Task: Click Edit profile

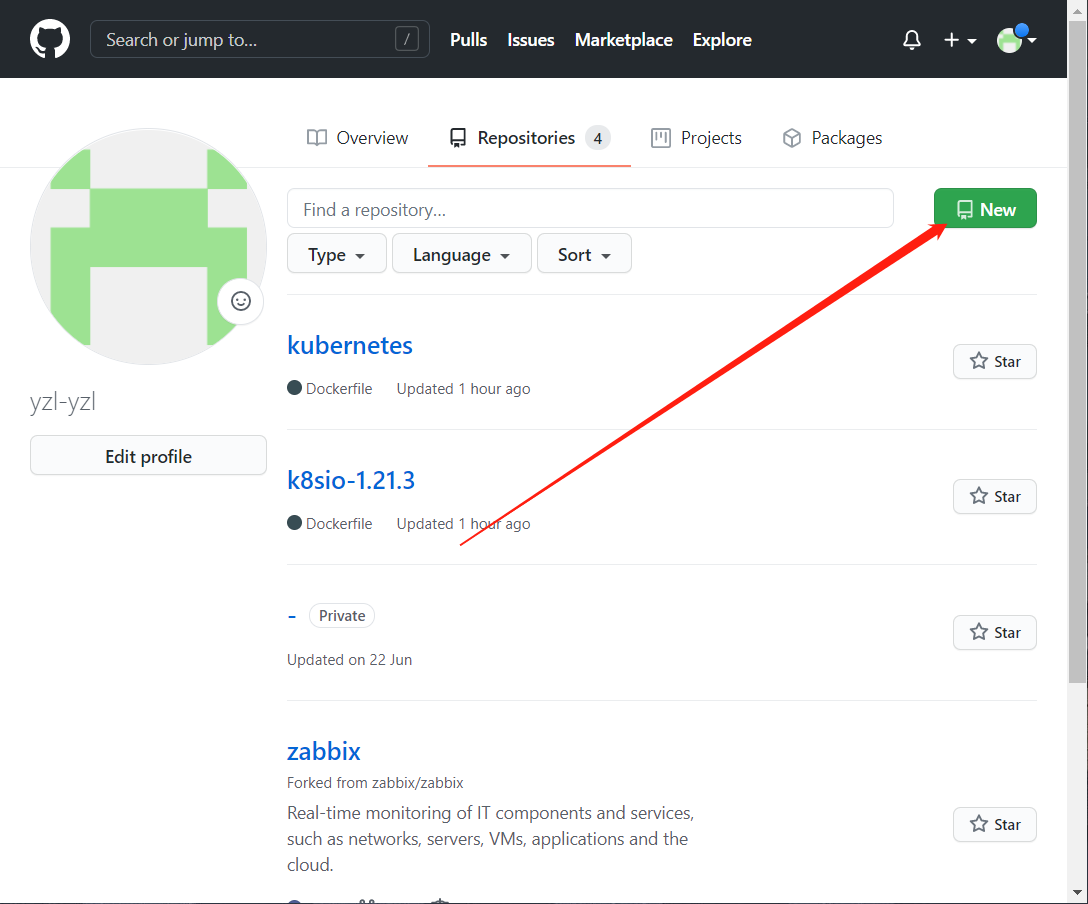Action: click(x=148, y=455)
